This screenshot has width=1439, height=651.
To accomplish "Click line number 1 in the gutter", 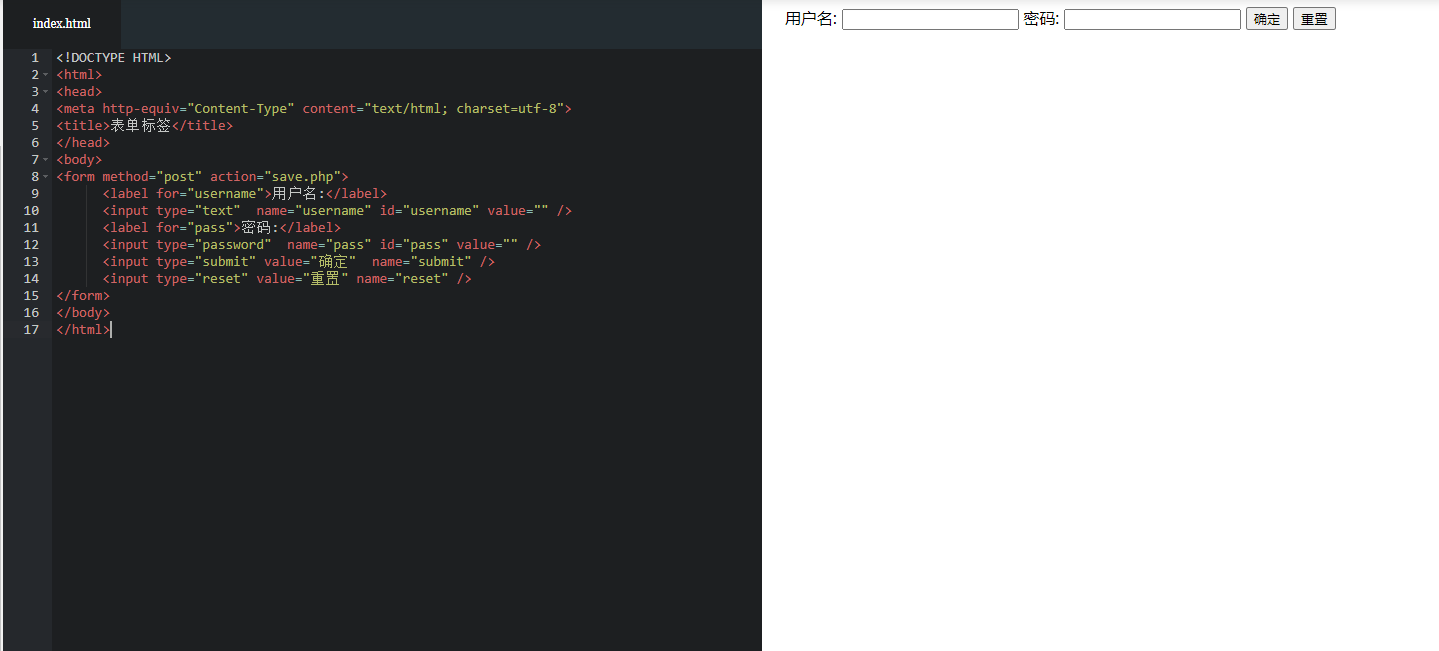I will pos(35,58).
